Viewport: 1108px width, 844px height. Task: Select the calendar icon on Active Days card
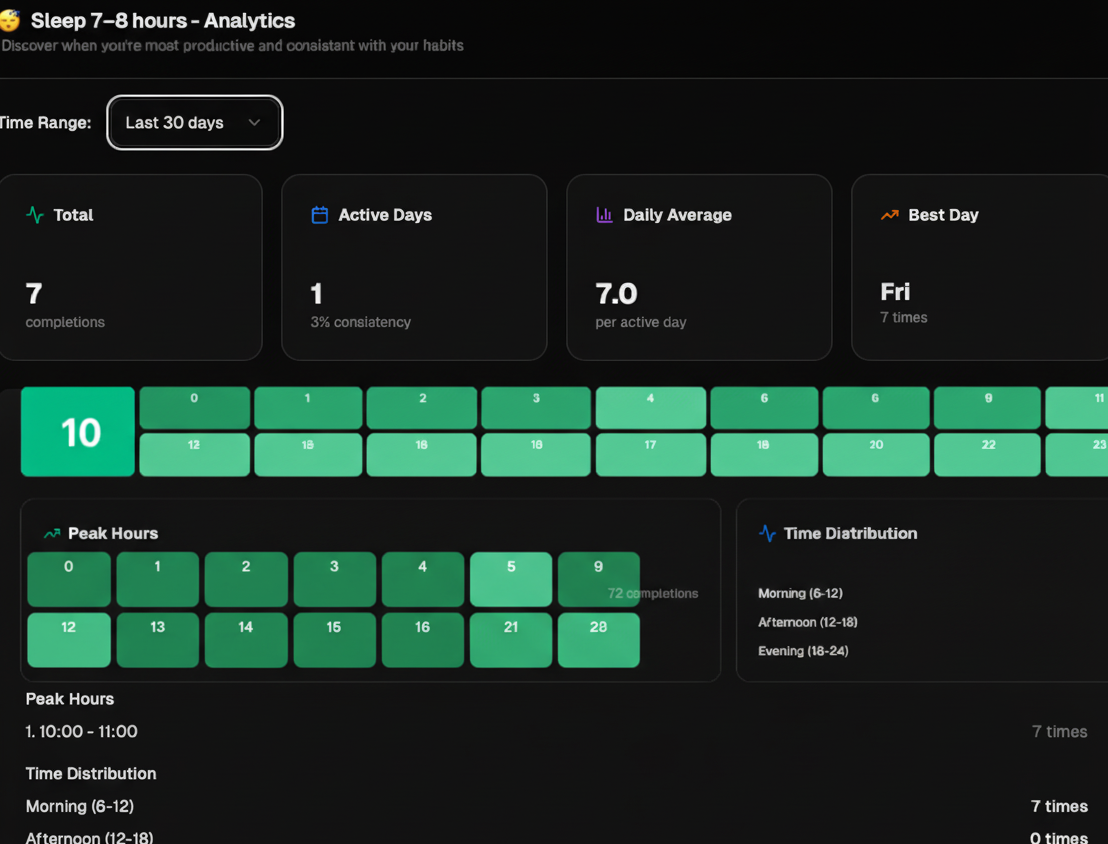pyautogui.click(x=318, y=214)
